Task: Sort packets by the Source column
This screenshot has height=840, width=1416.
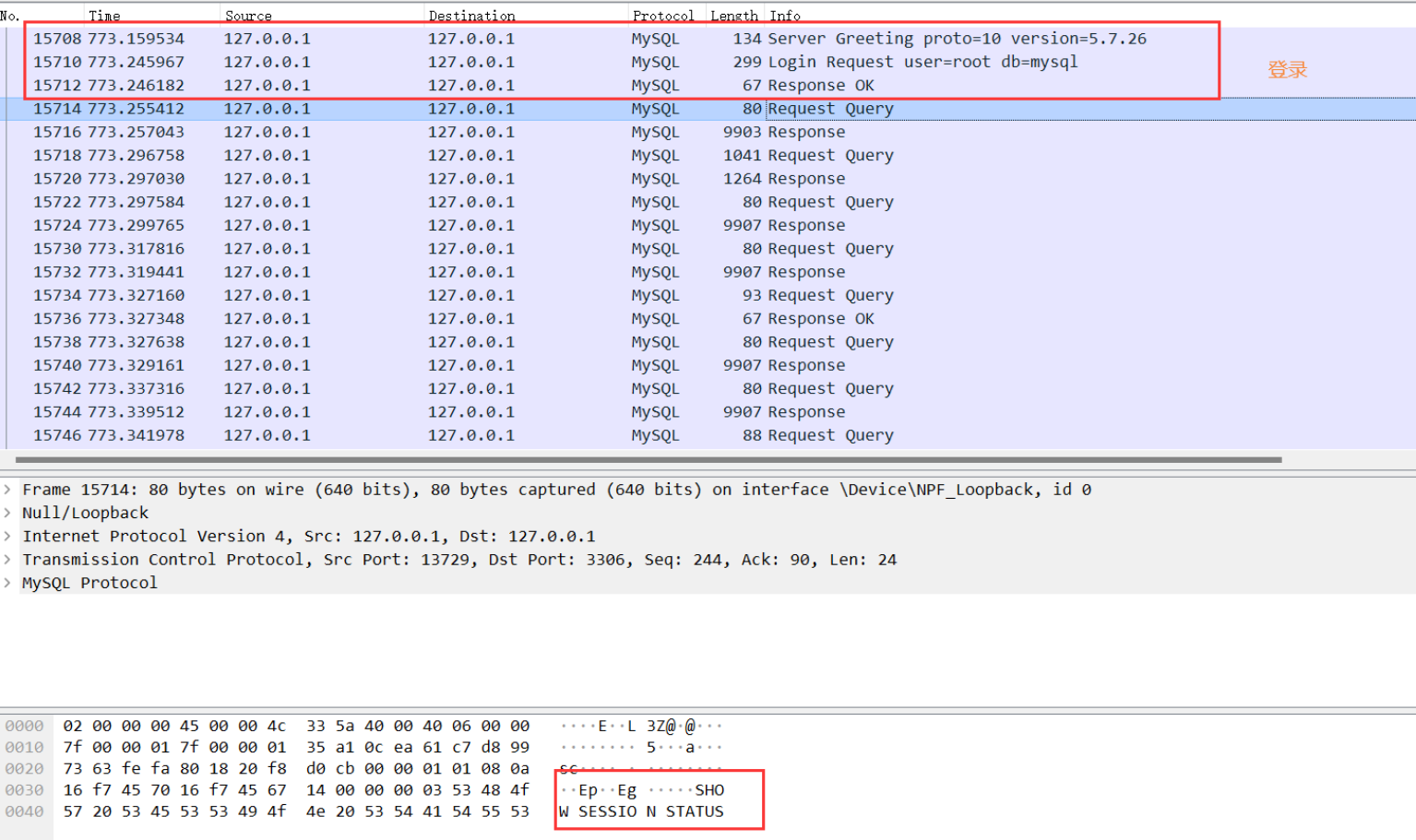Action: [249, 15]
